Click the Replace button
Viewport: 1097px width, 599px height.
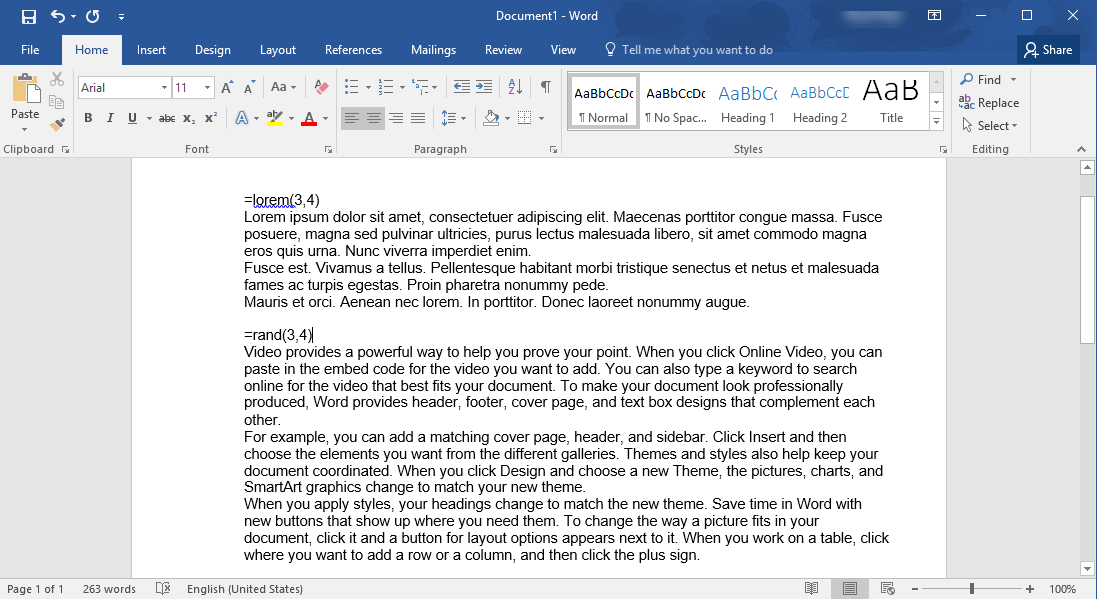(989, 103)
